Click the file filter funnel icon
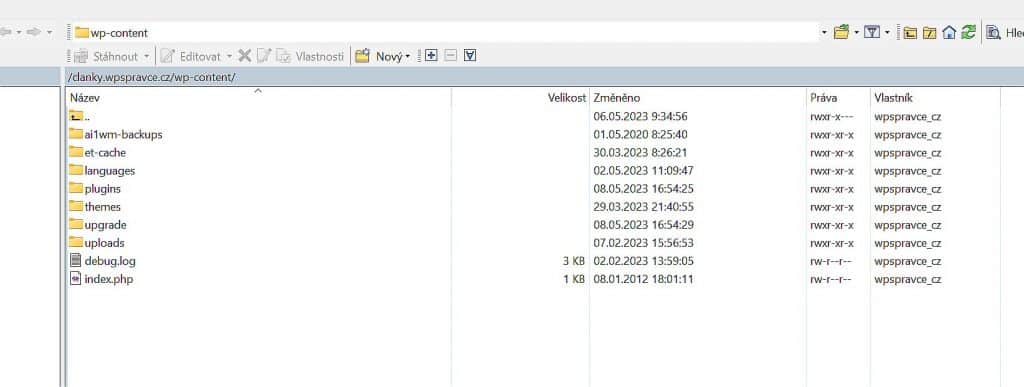The width and height of the screenshot is (1024, 387). (x=872, y=32)
